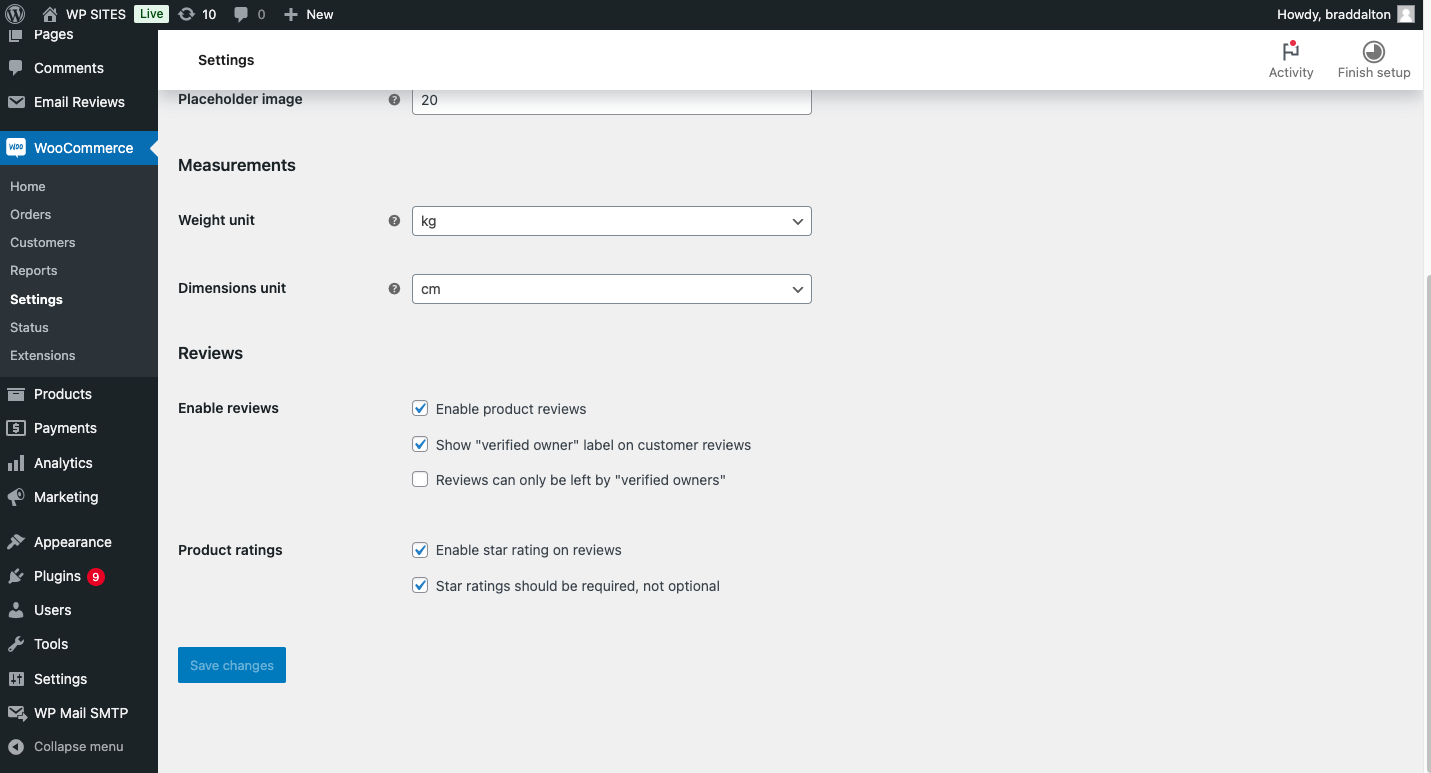This screenshot has height=773, width=1431.
Task: Click the updates refresh icon showing 10
Action: point(187,14)
